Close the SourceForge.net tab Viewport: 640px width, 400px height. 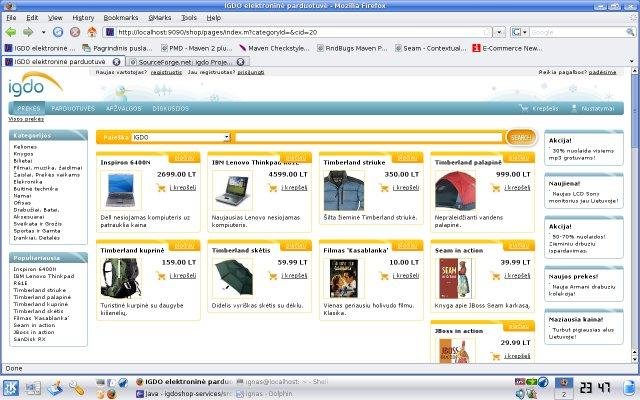(x=240, y=62)
